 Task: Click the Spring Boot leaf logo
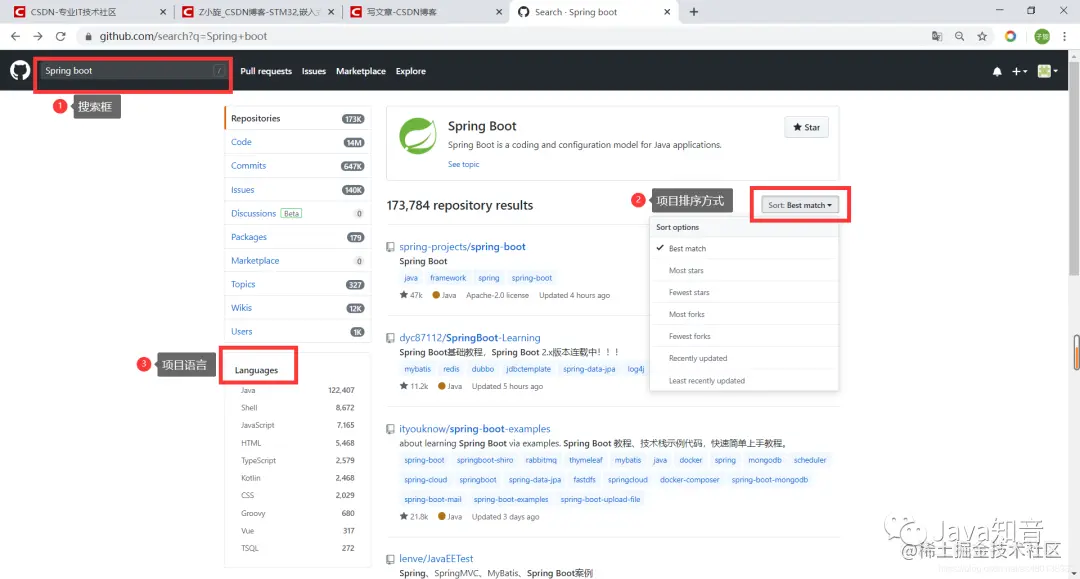pyautogui.click(x=418, y=136)
